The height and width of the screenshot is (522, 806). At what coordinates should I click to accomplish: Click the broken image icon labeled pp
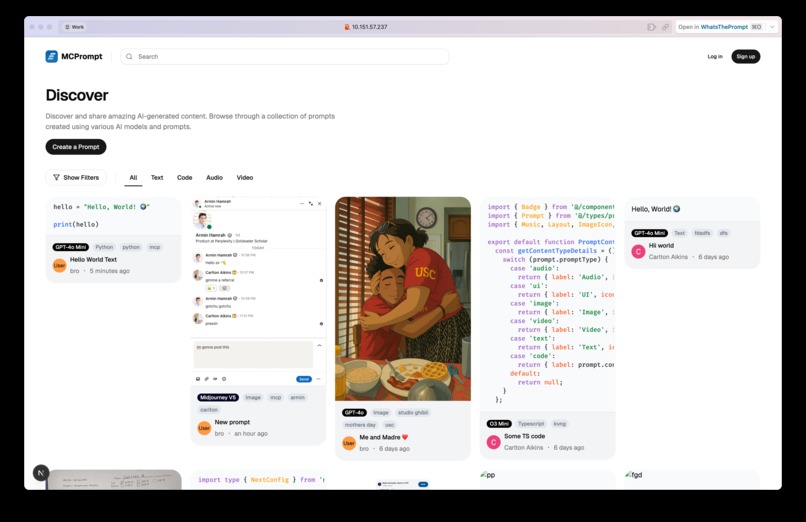point(484,475)
